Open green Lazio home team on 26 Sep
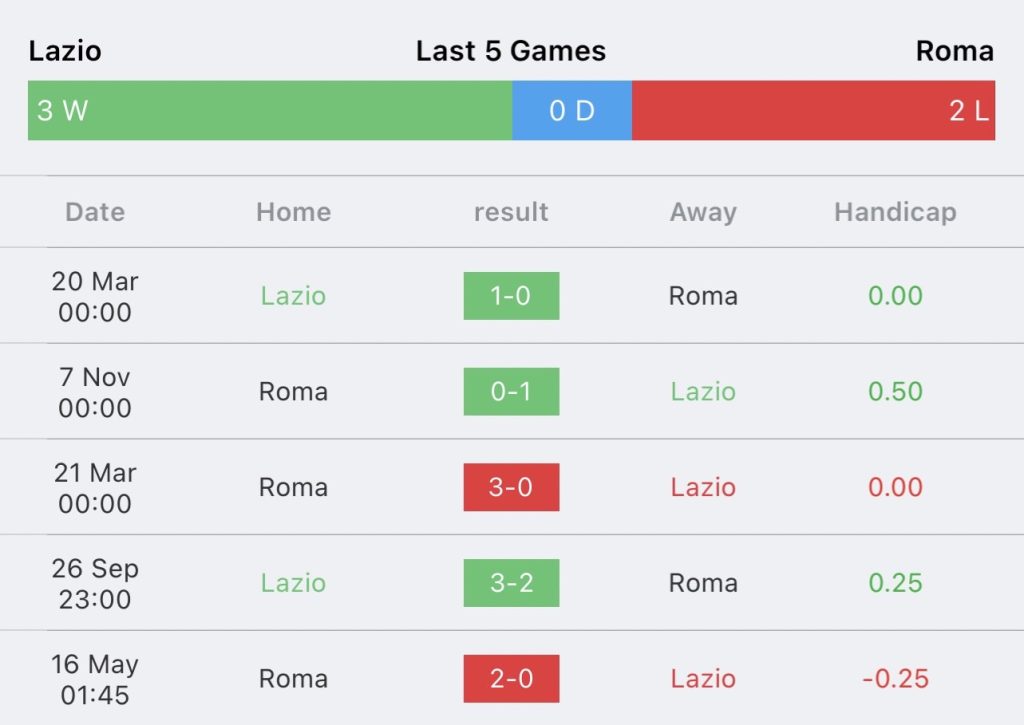This screenshot has width=1024, height=725. 293,583
